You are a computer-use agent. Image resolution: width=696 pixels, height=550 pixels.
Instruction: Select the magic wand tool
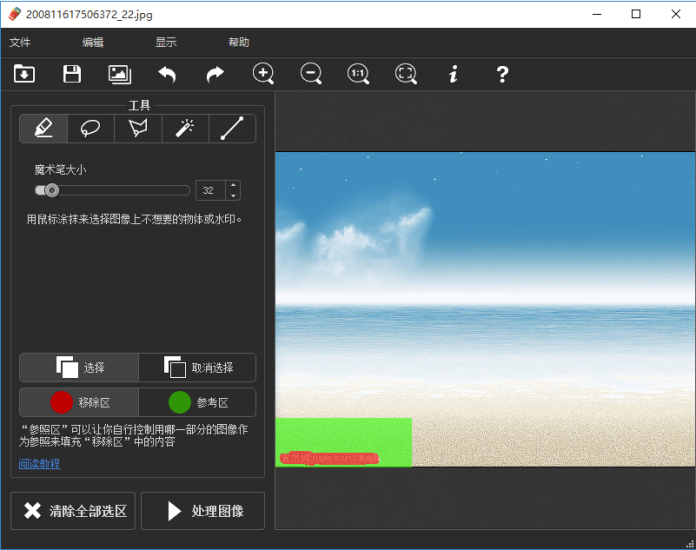185,129
